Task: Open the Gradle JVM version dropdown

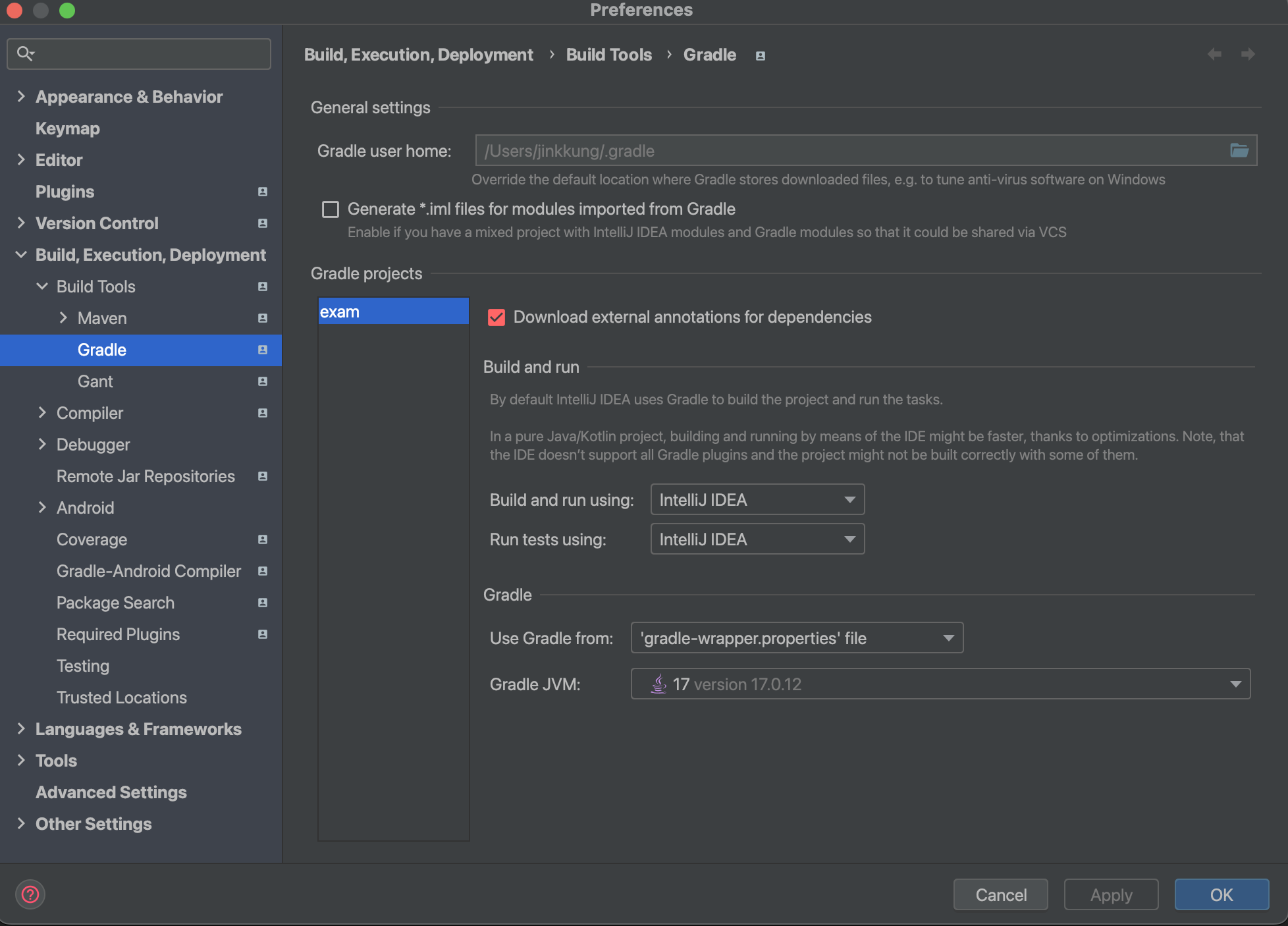Action: click(940, 684)
